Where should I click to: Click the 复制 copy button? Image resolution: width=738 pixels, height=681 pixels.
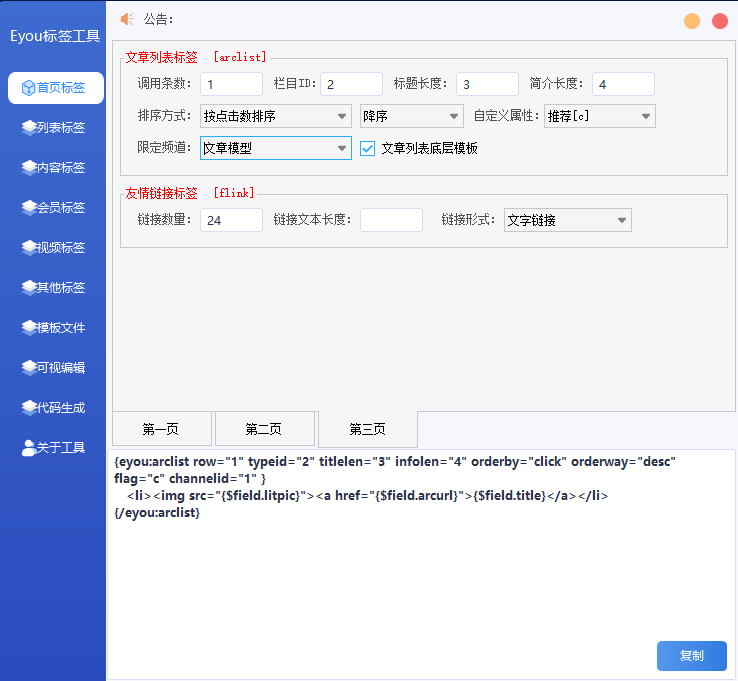(691, 656)
